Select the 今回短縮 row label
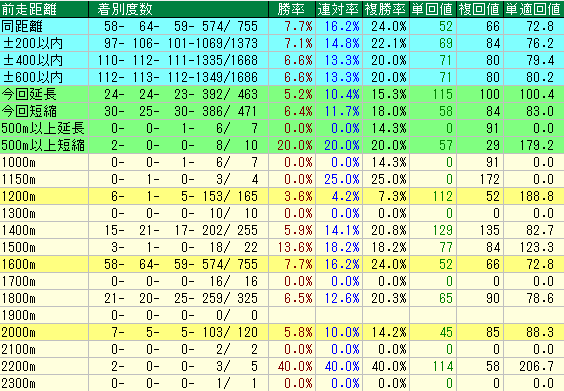564x391 pixels. click(29, 111)
